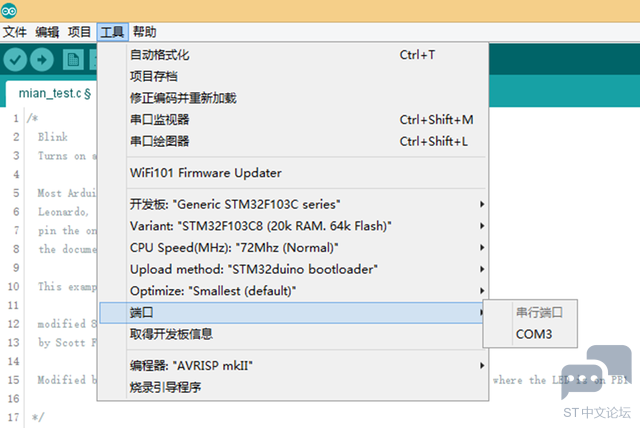Click the Arduino logo in title bar
Viewport: 640px width, 428px height.
click(x=9, y=11)
